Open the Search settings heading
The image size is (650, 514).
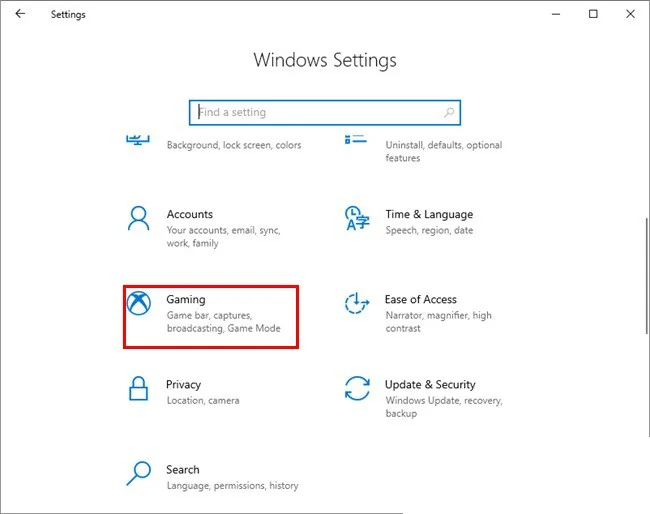coord(183,470)
